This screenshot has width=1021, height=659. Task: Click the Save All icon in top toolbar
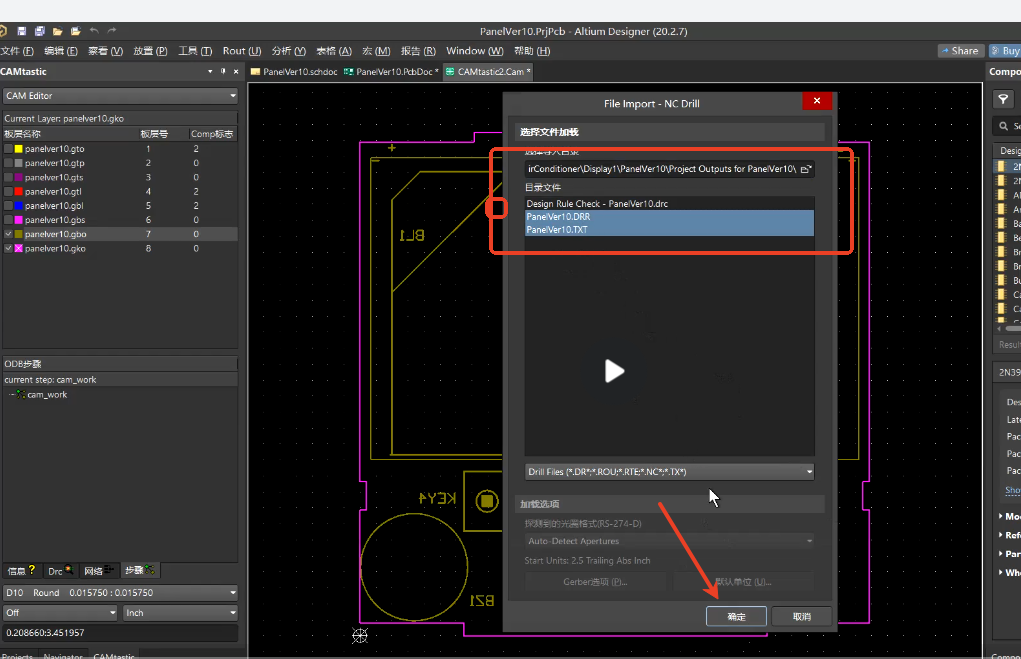[40, 31]
